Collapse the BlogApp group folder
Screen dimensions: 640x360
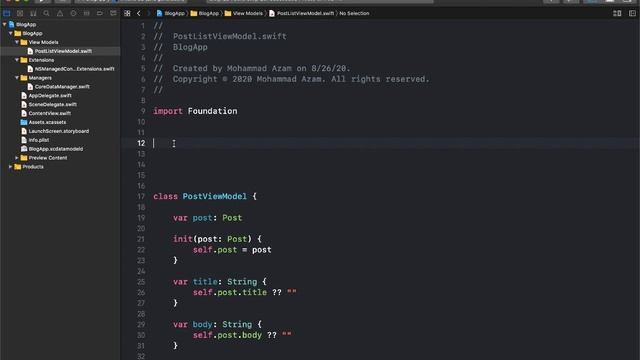(11, 33)
